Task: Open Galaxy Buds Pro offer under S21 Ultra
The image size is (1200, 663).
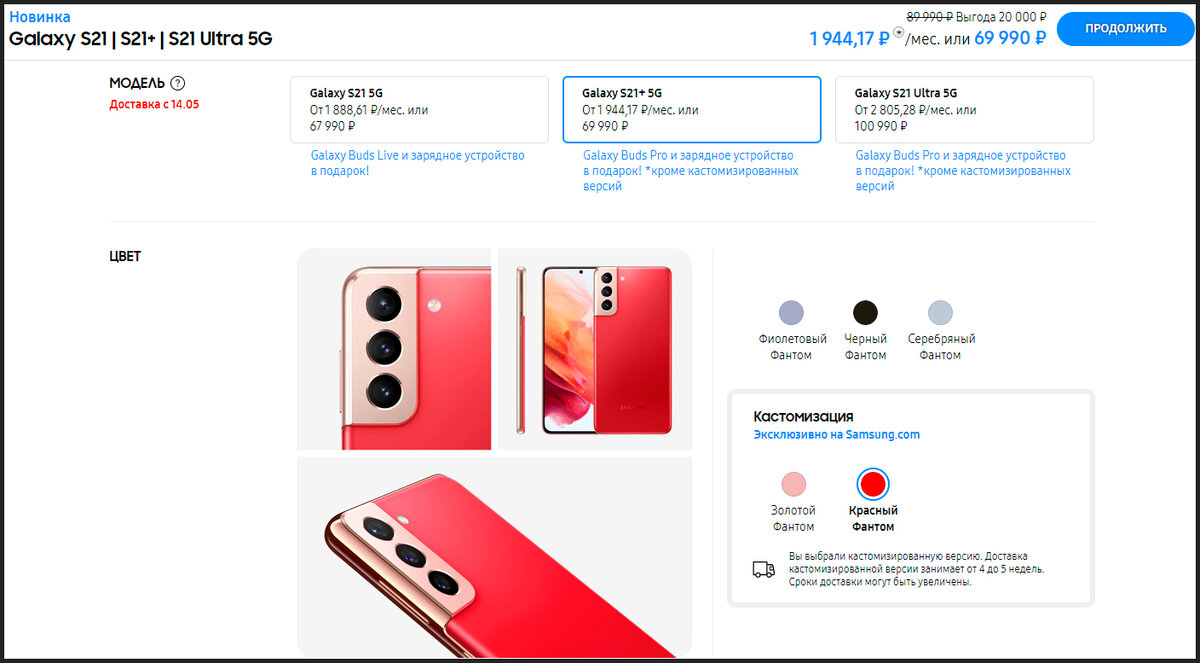Action: pos(963,171)
